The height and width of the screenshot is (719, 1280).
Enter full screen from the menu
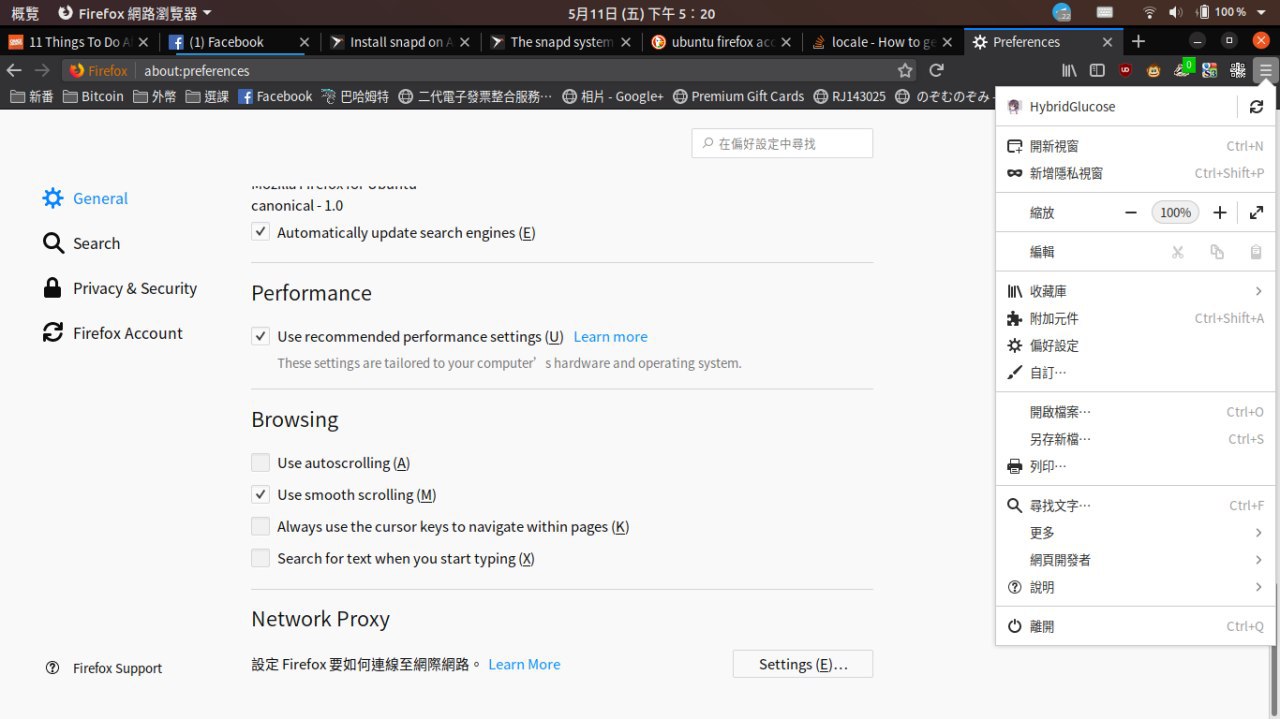(1257, 213)
